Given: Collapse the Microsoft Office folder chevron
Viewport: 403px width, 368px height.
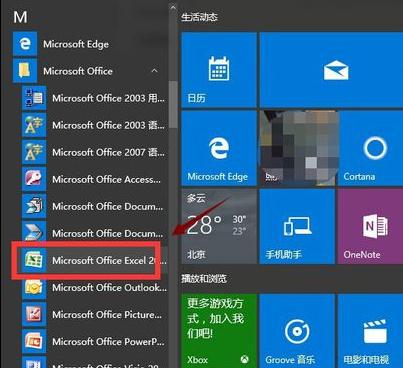Looking at the screenshot, I should (x=154, y=71).
